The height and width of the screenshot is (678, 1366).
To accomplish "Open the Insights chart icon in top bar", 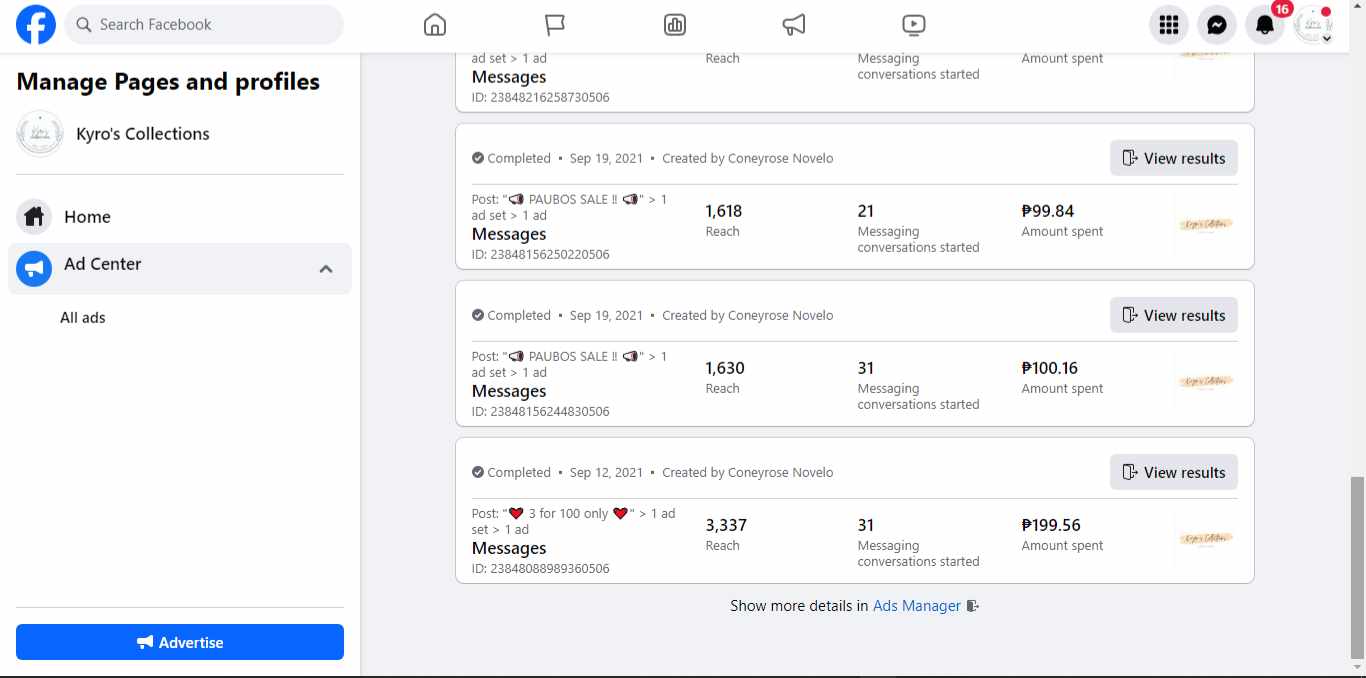I will coord(675,25).
